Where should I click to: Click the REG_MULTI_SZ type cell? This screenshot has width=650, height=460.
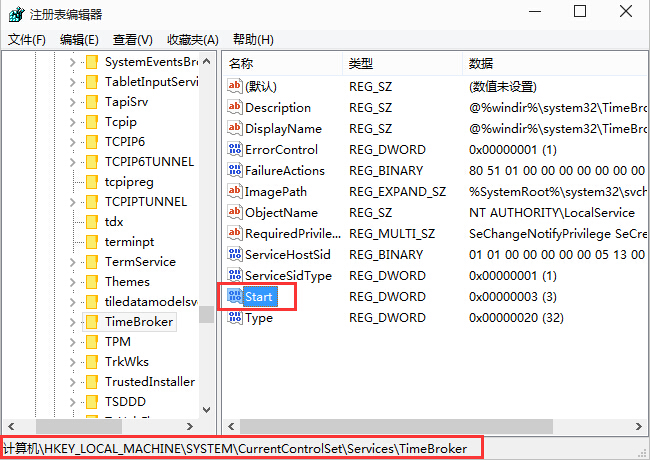(392, 234)
